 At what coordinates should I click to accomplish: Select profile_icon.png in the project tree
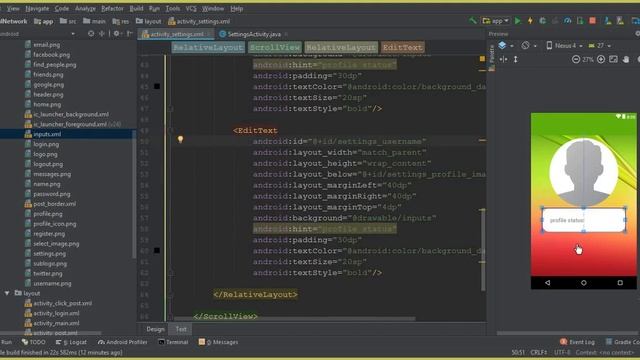coord(55,224)
